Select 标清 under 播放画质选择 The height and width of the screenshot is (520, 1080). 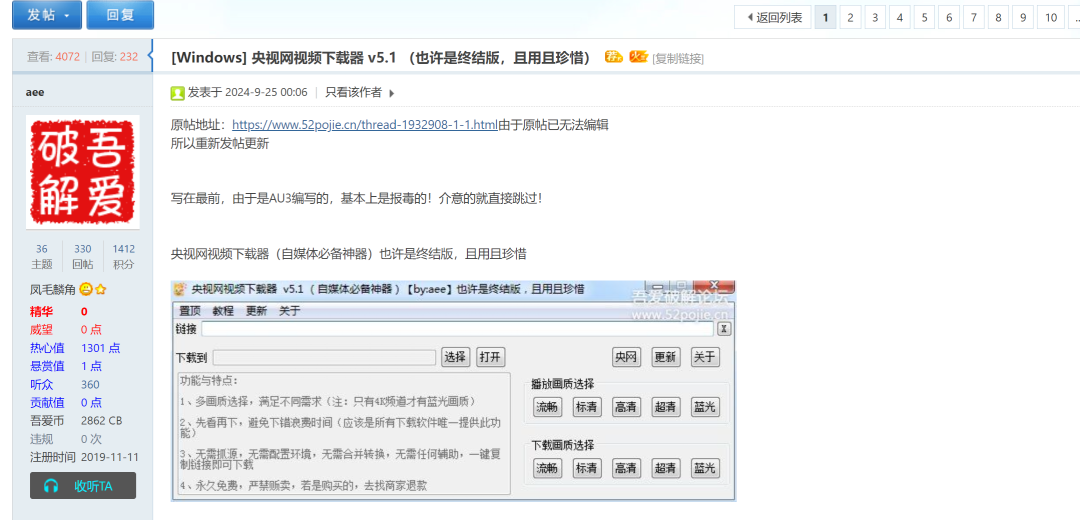[587, 407]
